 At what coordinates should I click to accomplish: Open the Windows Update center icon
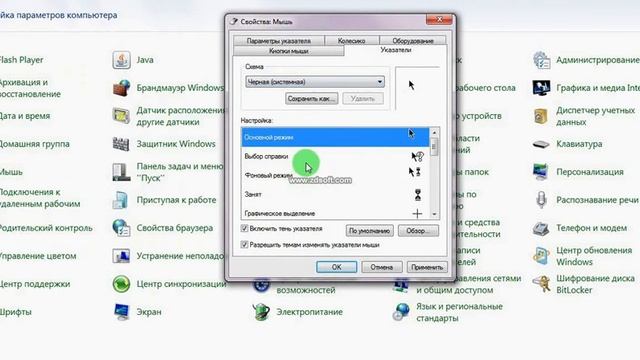pyautogui.click(x=541, y=256)
